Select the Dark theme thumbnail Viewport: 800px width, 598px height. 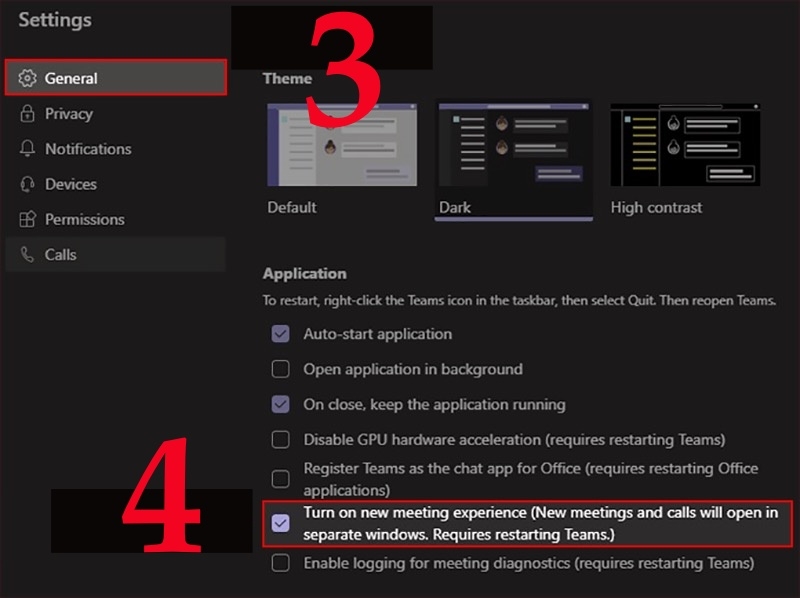(514, 145)
